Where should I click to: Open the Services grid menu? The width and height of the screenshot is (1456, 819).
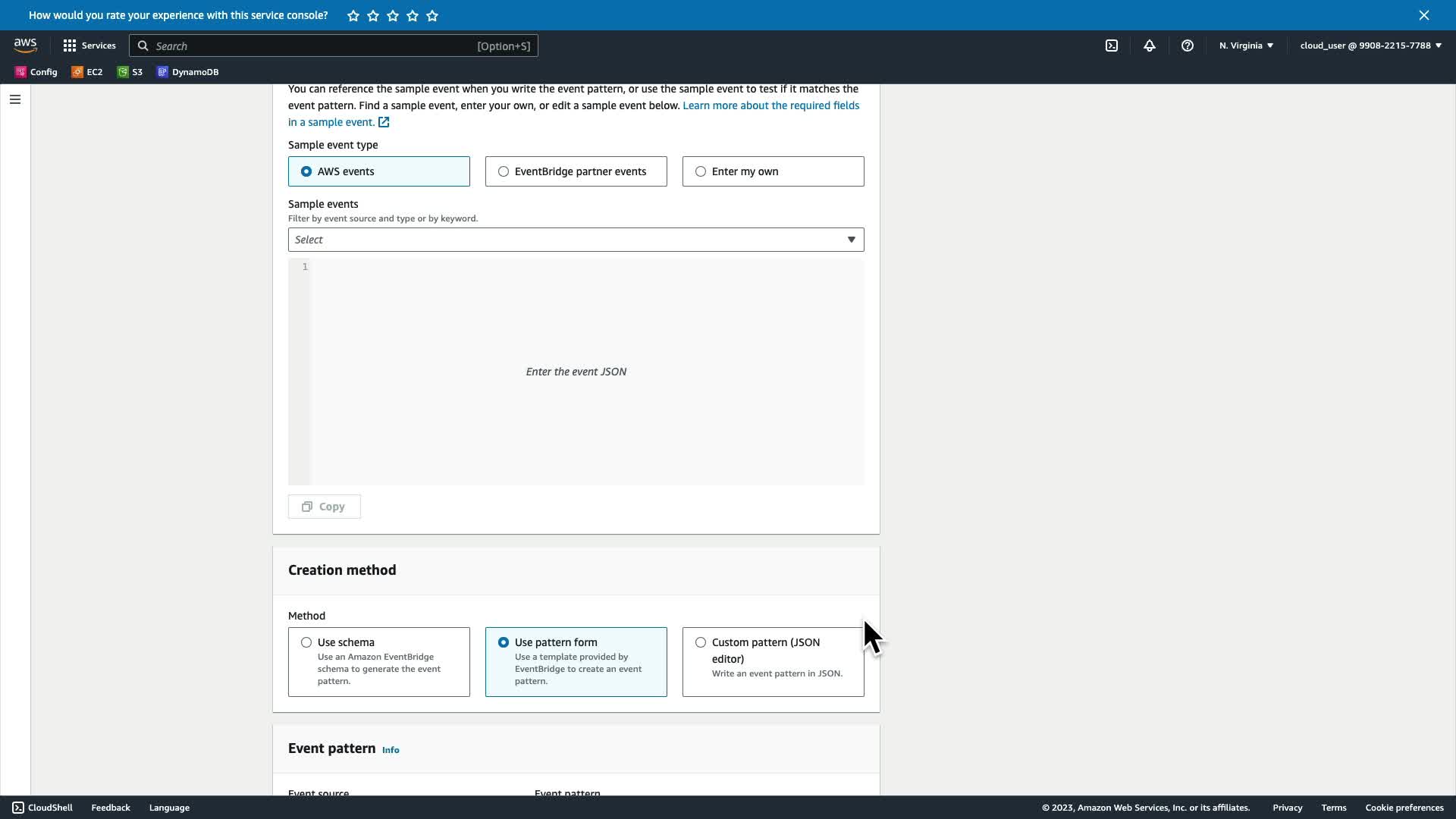click(x=89, y=45)
